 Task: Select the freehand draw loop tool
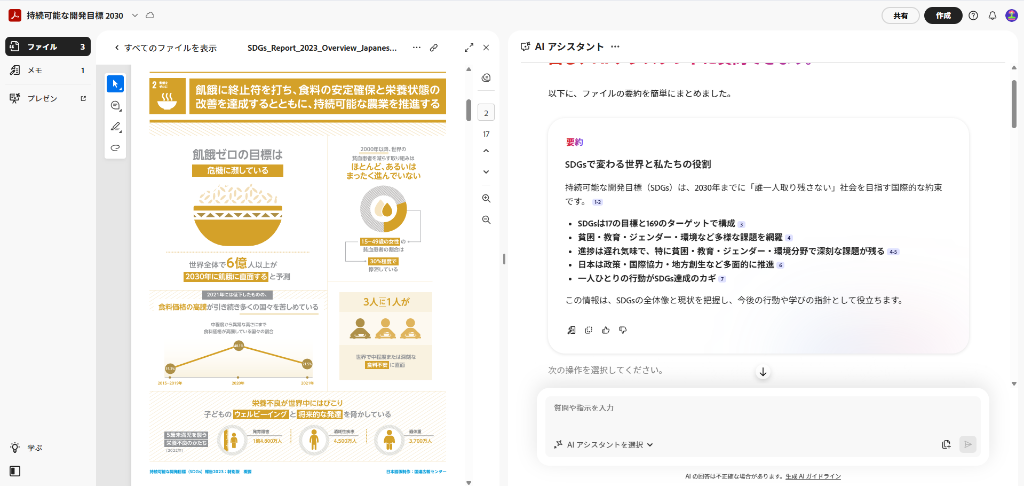[116, 148]
